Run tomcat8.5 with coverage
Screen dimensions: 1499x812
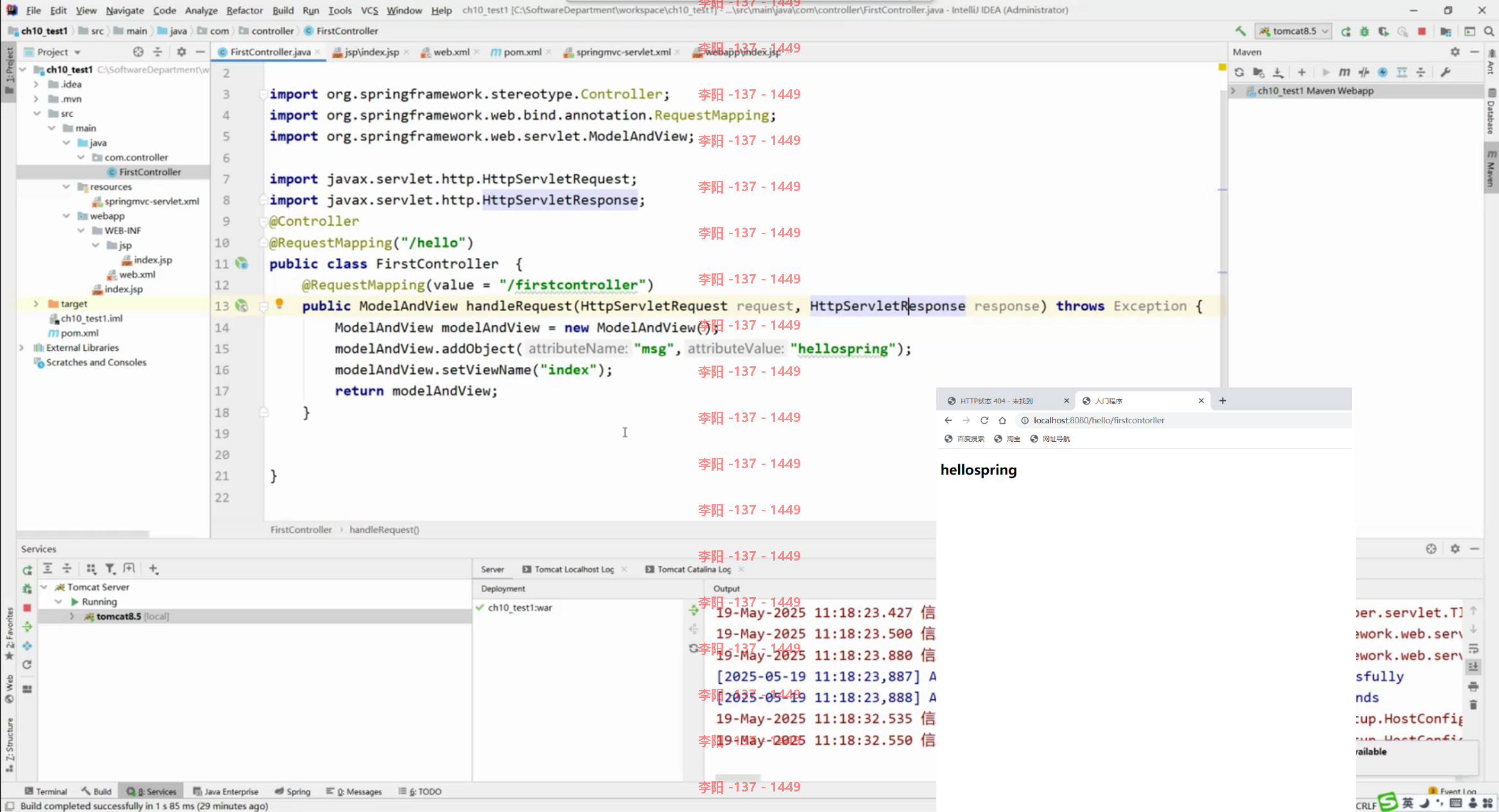(1383, 31)
